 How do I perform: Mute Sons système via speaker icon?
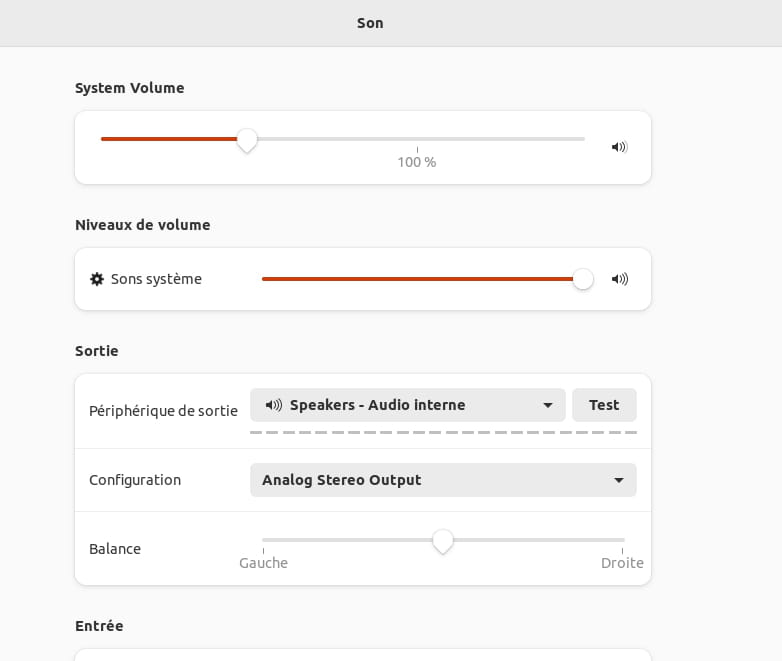[x=619, y=279]
